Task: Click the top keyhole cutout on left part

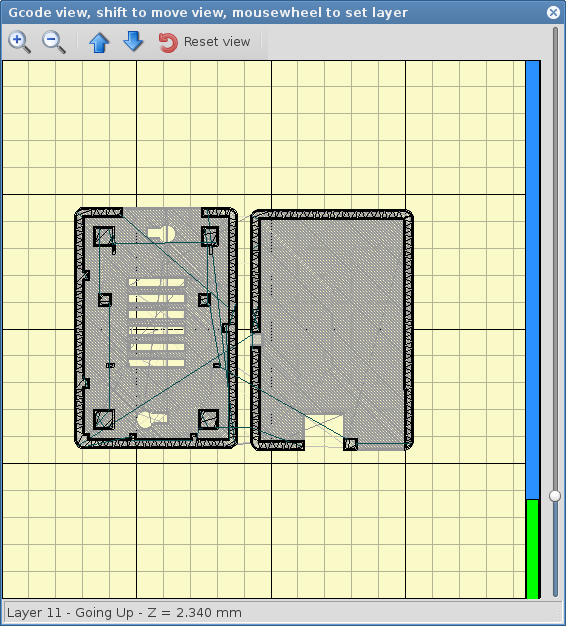Action: (161, 234)
